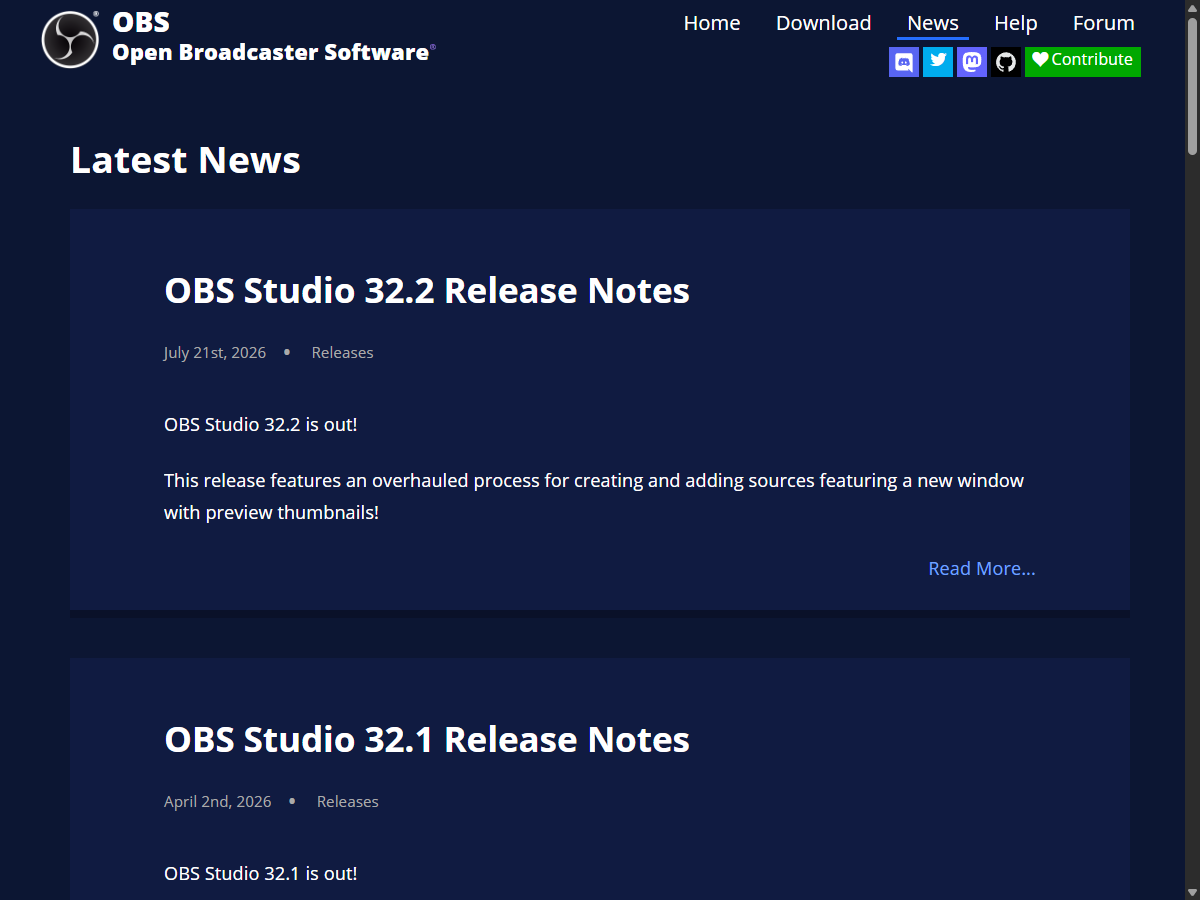Click the green Contribute button
The height and width of the screenshot is (900, 1200).
[x=1083, y=61]
